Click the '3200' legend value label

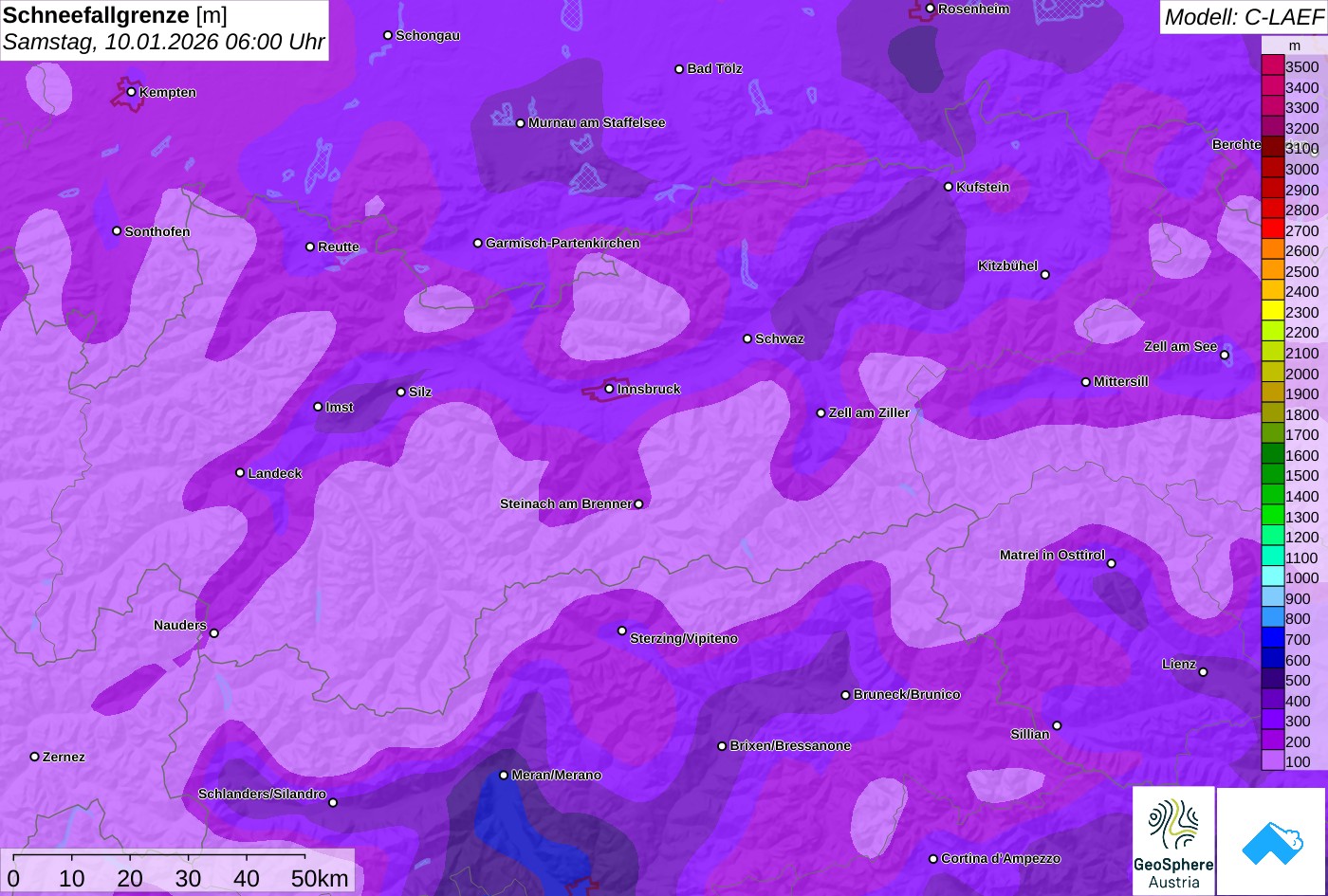pos(1301,128)
